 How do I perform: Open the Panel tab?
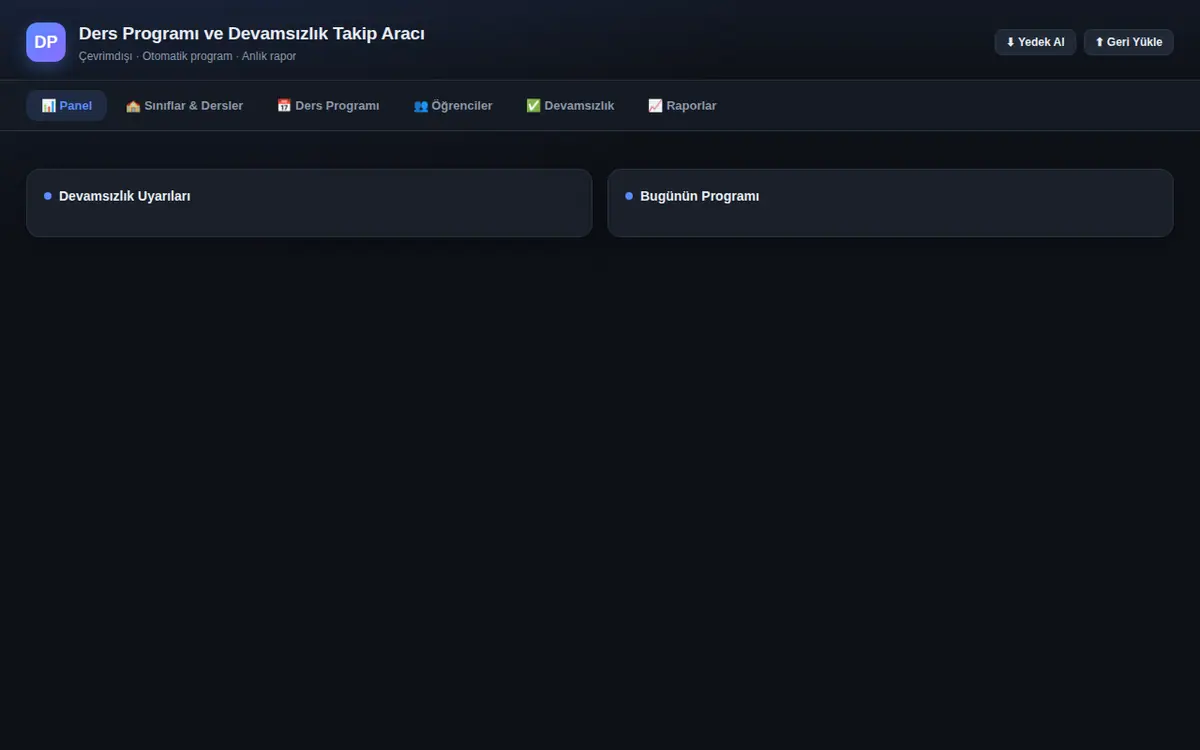point(66,105)
